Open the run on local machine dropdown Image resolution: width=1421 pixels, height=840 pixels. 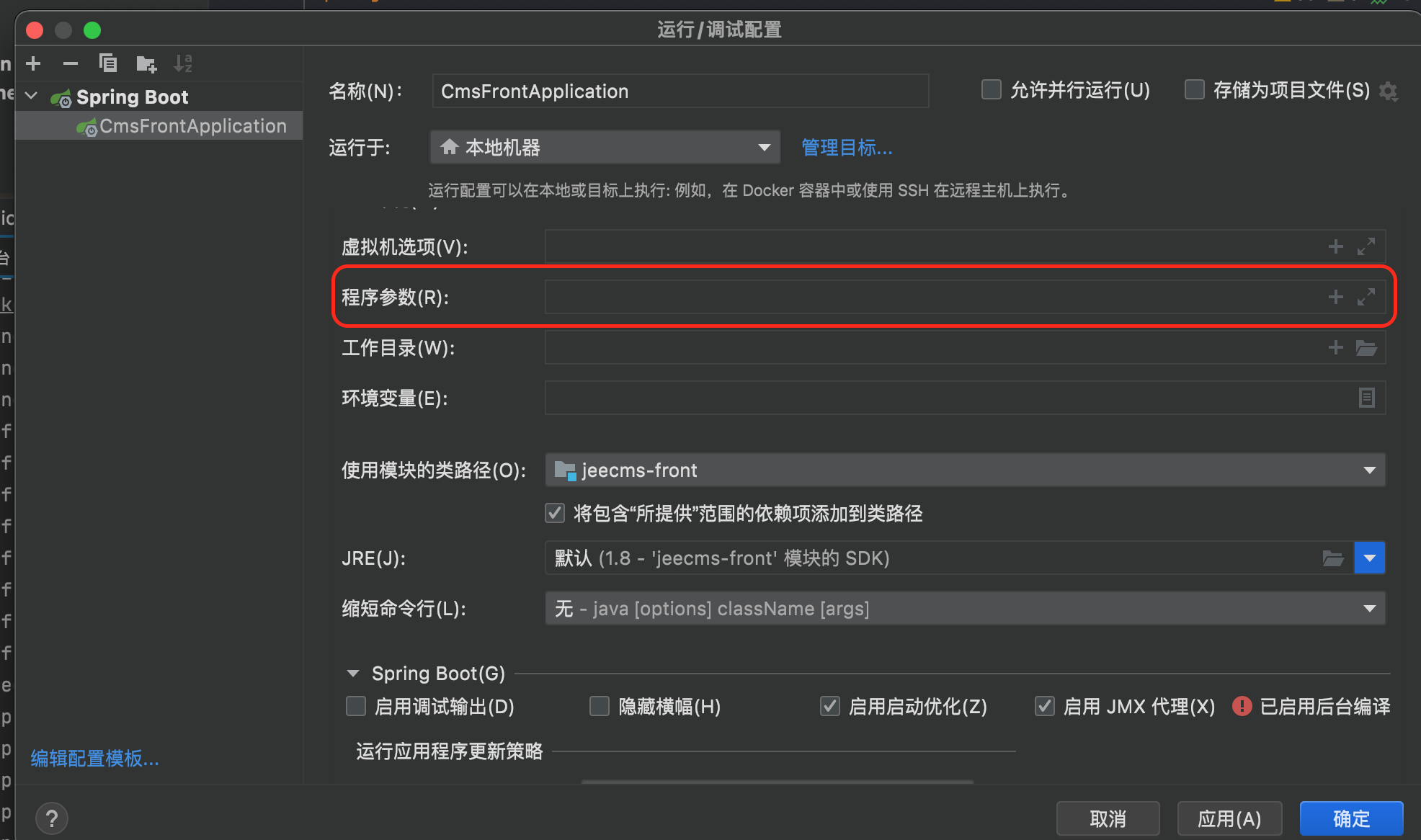[x=605, y=148]
